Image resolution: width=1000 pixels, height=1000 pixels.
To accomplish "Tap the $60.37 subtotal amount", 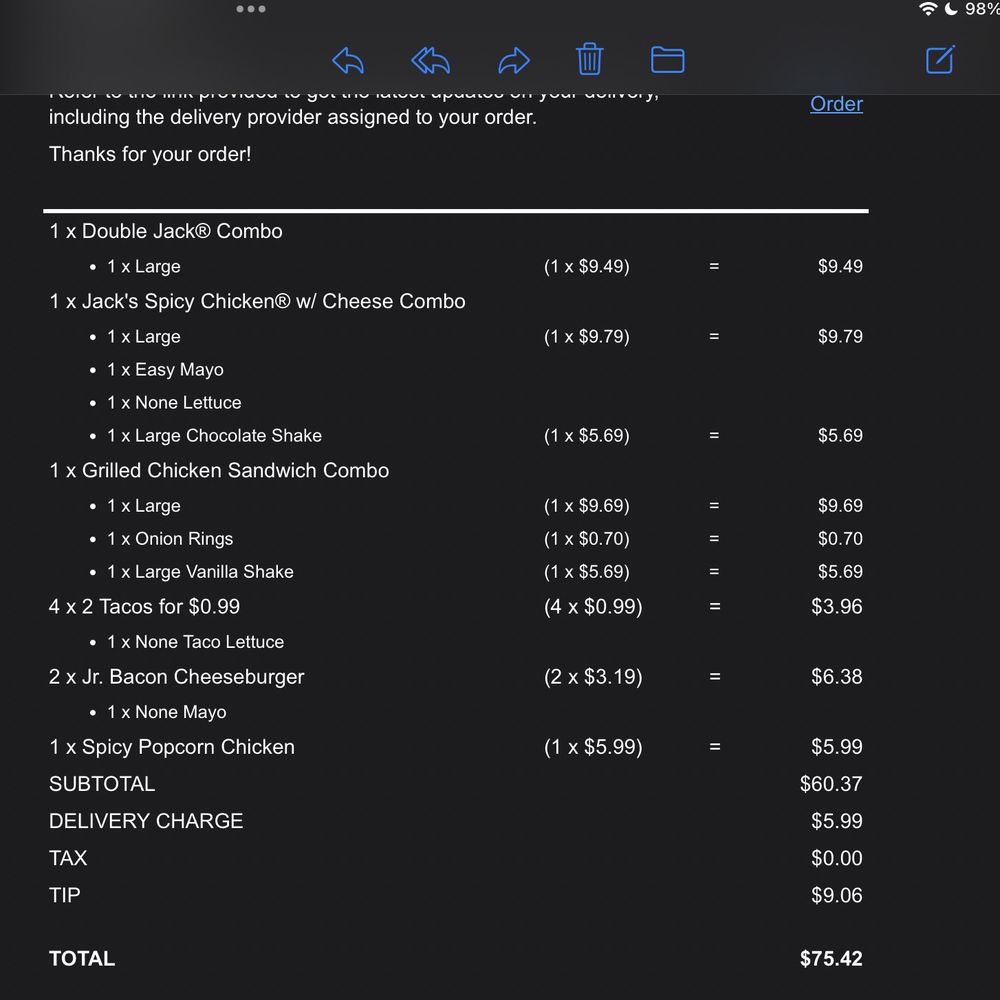I will tap(831, 784).
